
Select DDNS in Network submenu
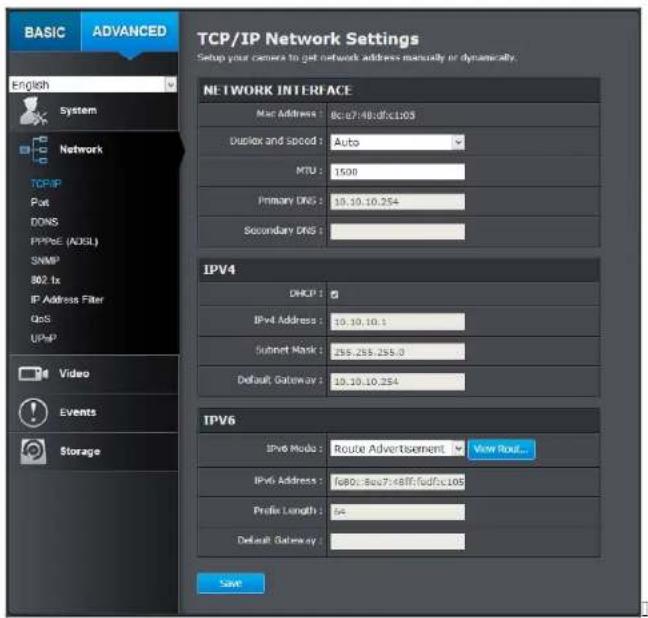(x=44, y=222)
